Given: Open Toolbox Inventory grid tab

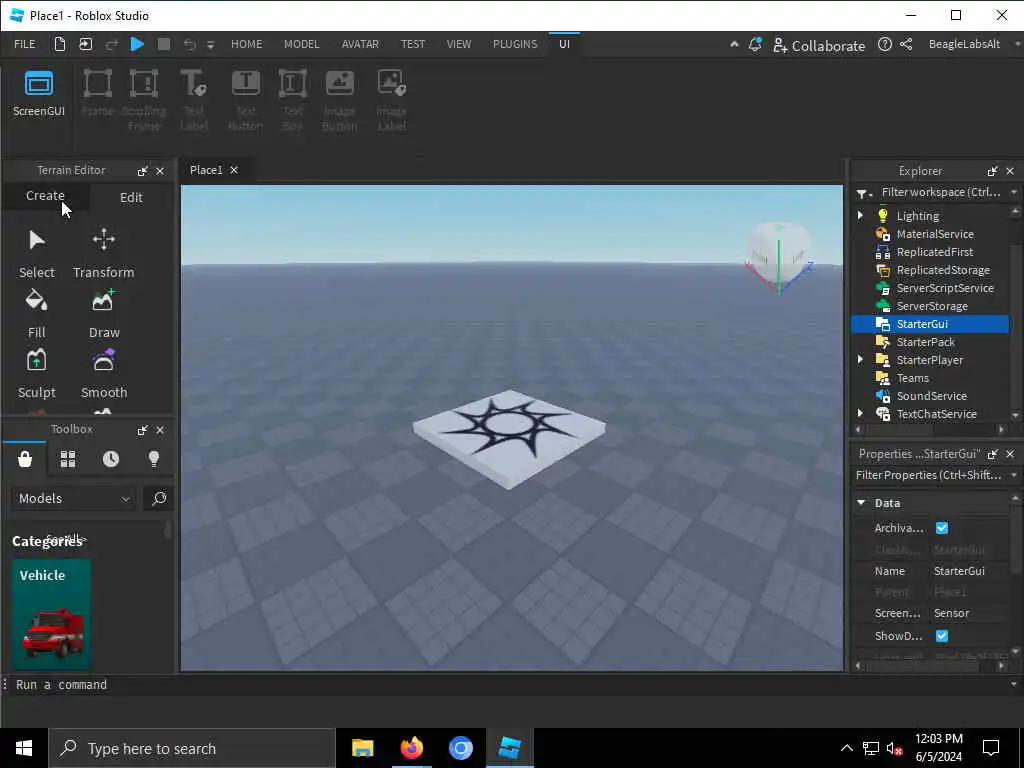Looking at the screenshot, I should pos(68,459).
